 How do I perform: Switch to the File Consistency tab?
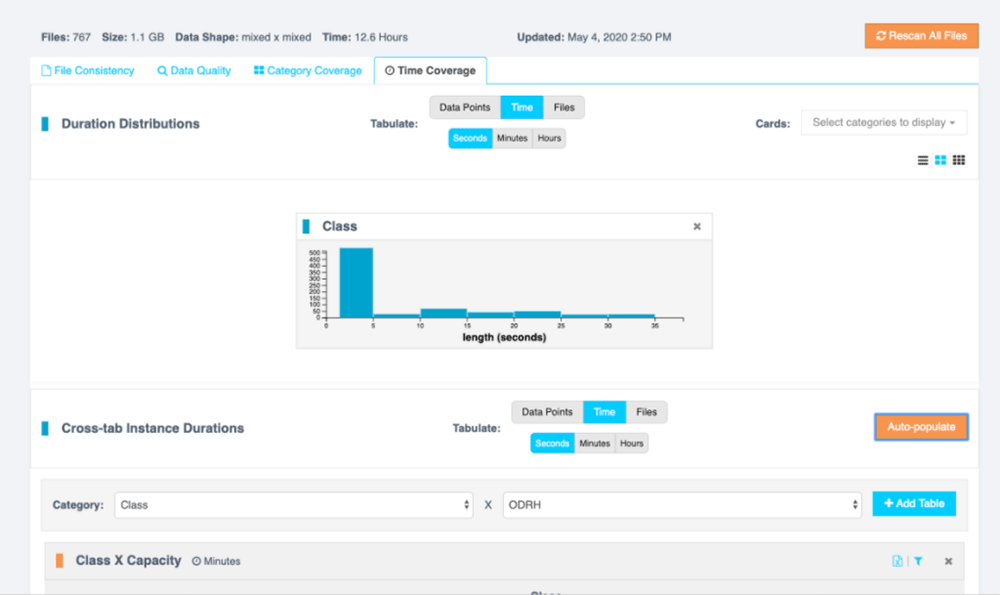87,71
